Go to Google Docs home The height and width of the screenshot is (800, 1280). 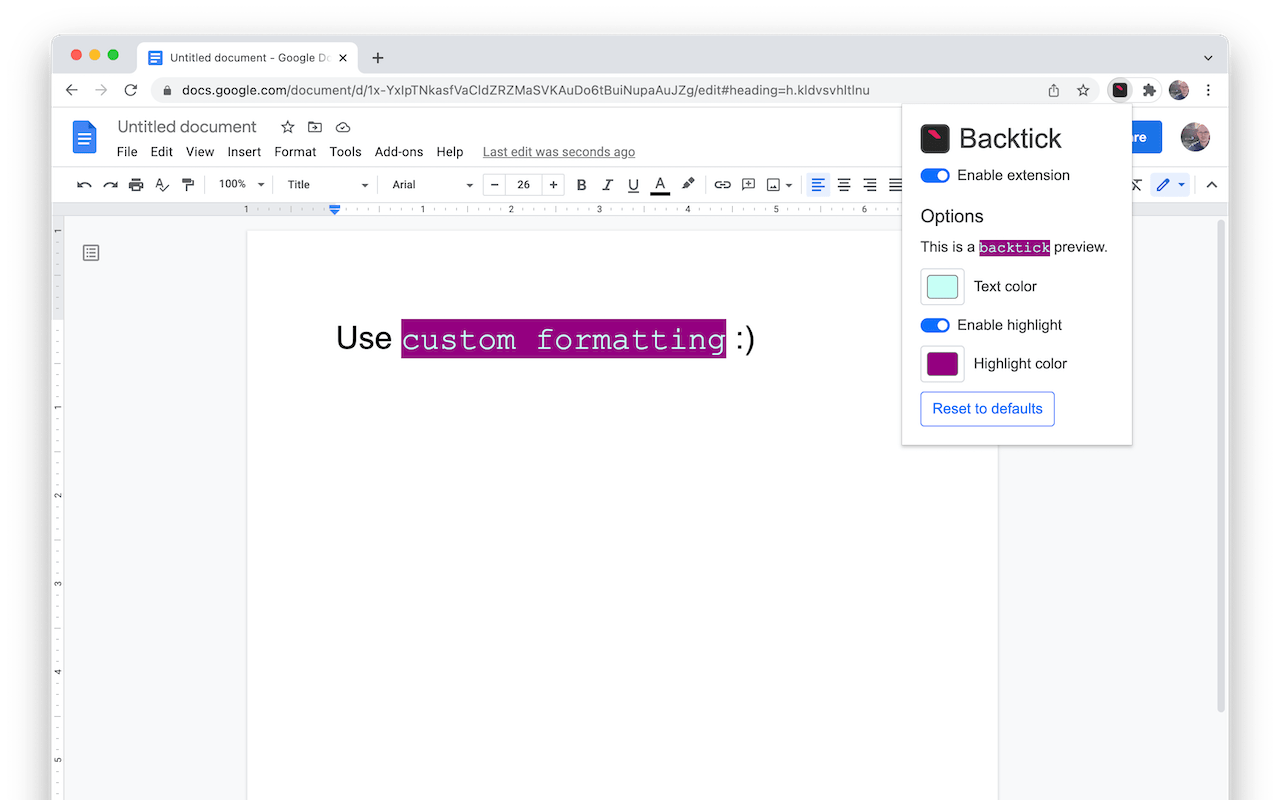click(85, 137)
